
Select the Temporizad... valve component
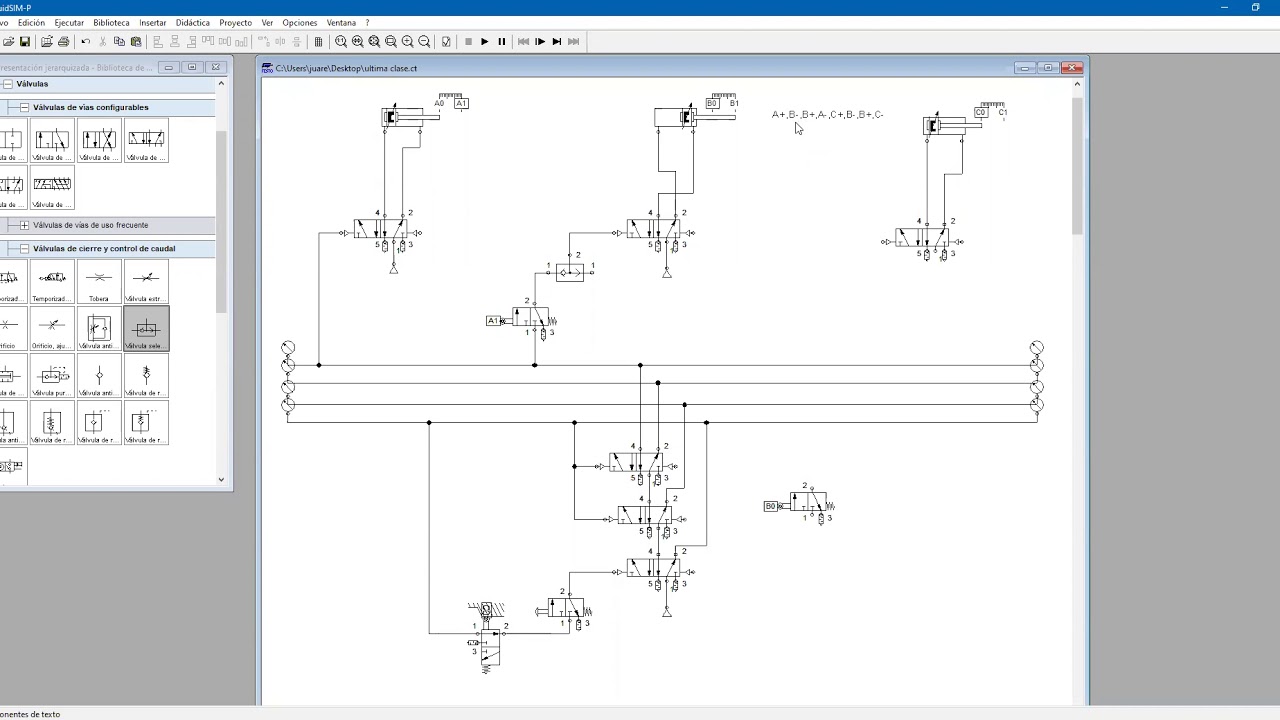[52, 282]
